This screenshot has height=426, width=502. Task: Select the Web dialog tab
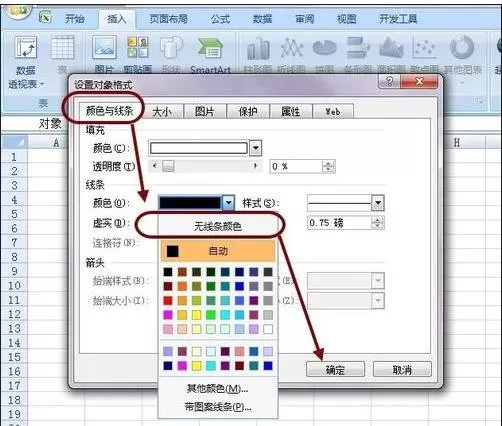coord(333,111)
